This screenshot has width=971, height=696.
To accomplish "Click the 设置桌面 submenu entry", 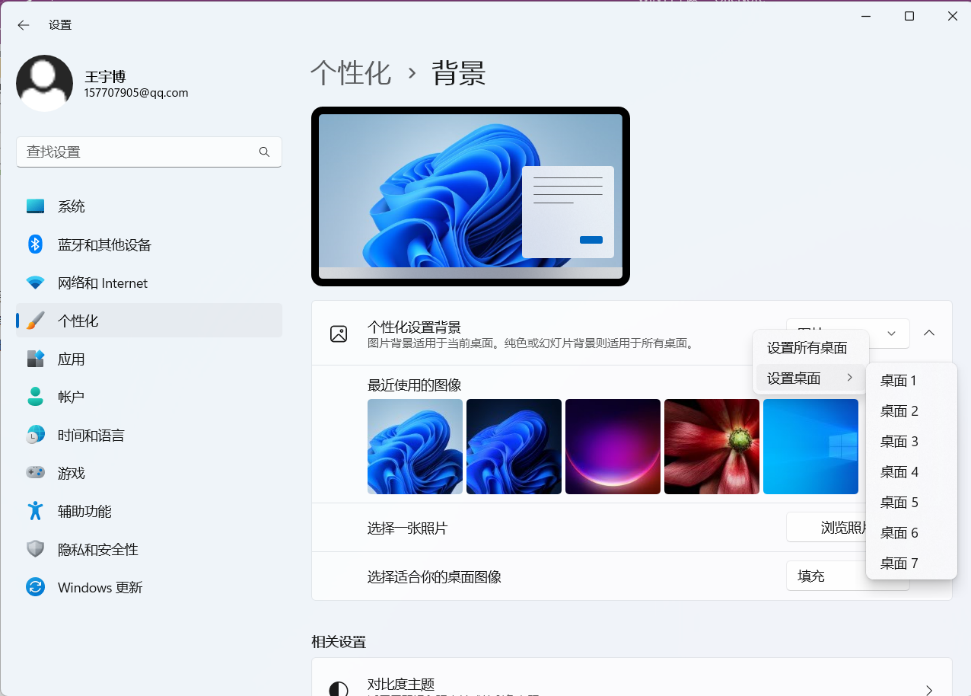I will pyautogui.click(x=811, y=378).
